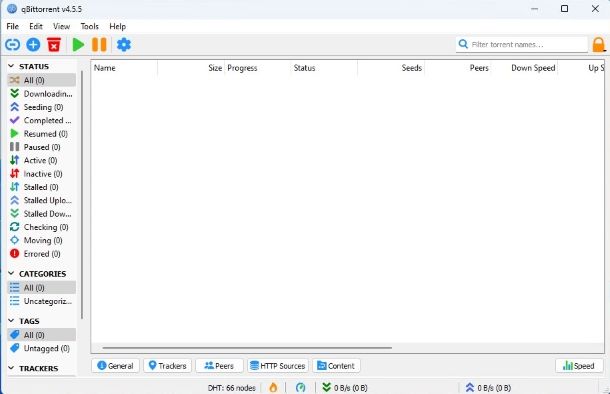Select the Resumed (0) filter
This screenshot has width=610, height=394.
pos(42,134)
